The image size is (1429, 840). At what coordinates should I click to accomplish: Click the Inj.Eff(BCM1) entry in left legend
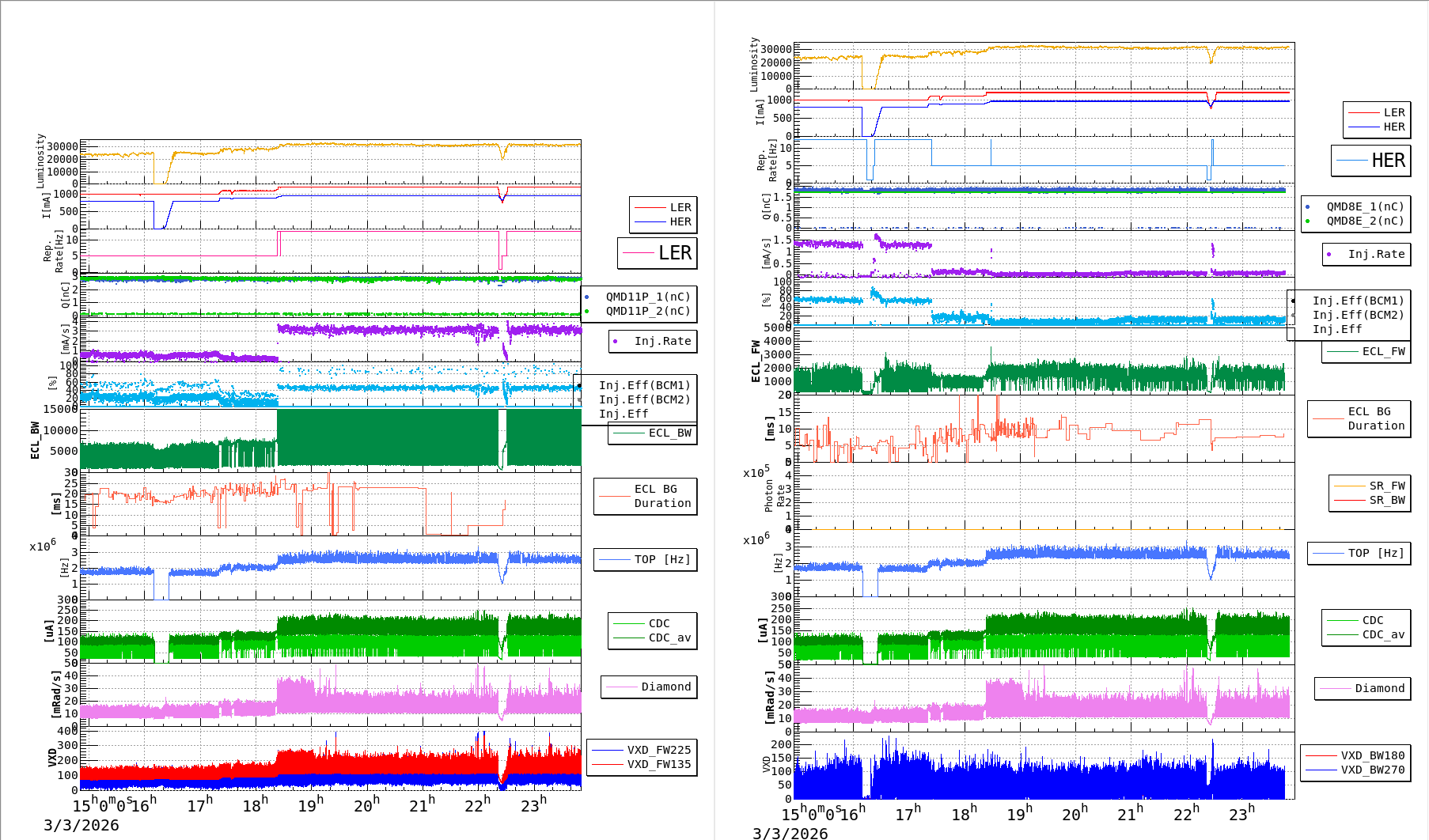pos(644,386)
